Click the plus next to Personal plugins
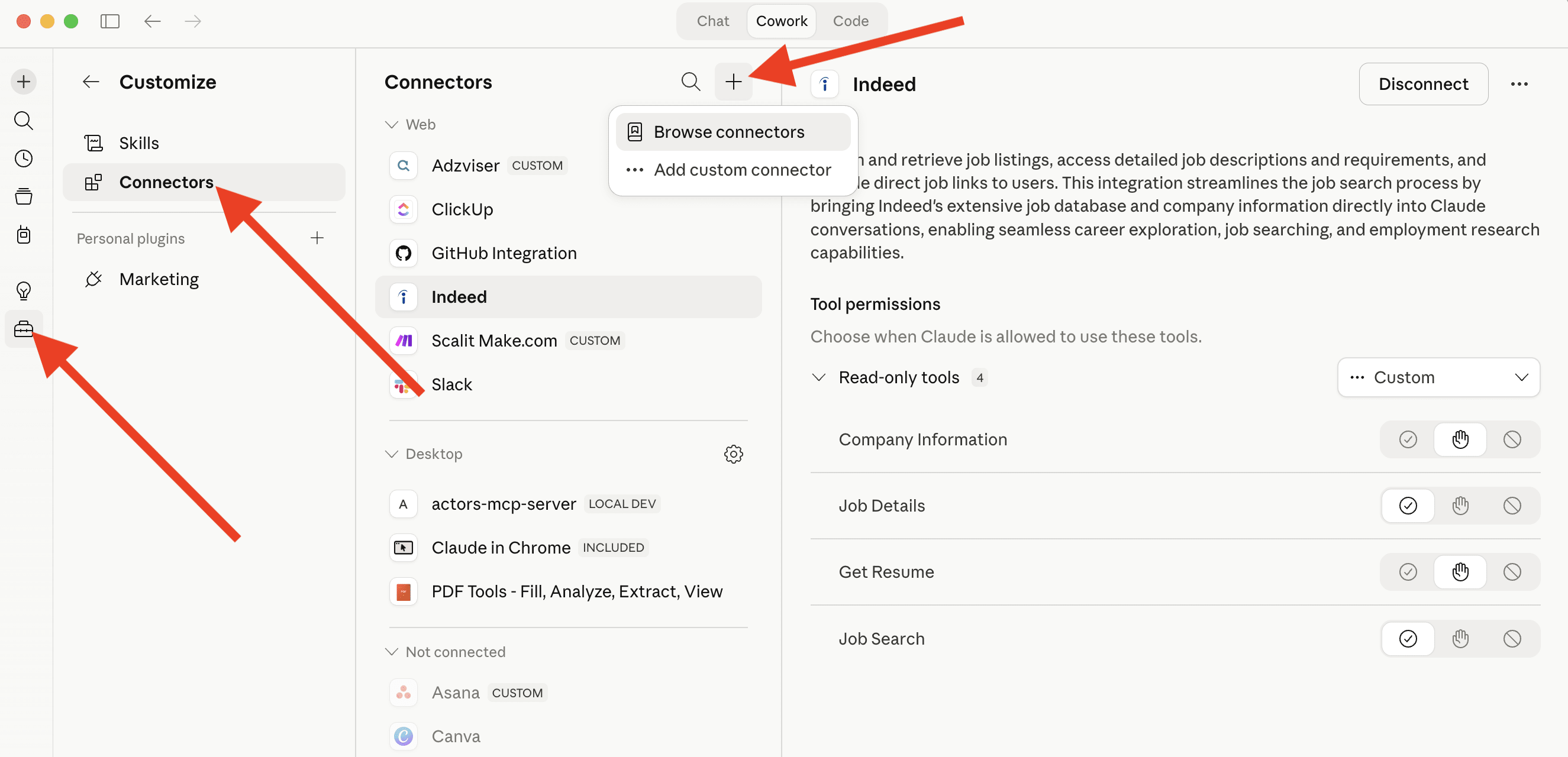1568x757 pixels. [317, 238]
